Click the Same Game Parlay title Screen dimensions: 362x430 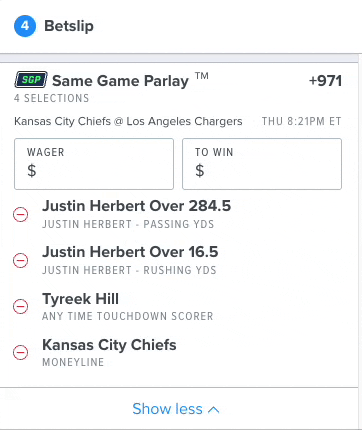(120, 81)
